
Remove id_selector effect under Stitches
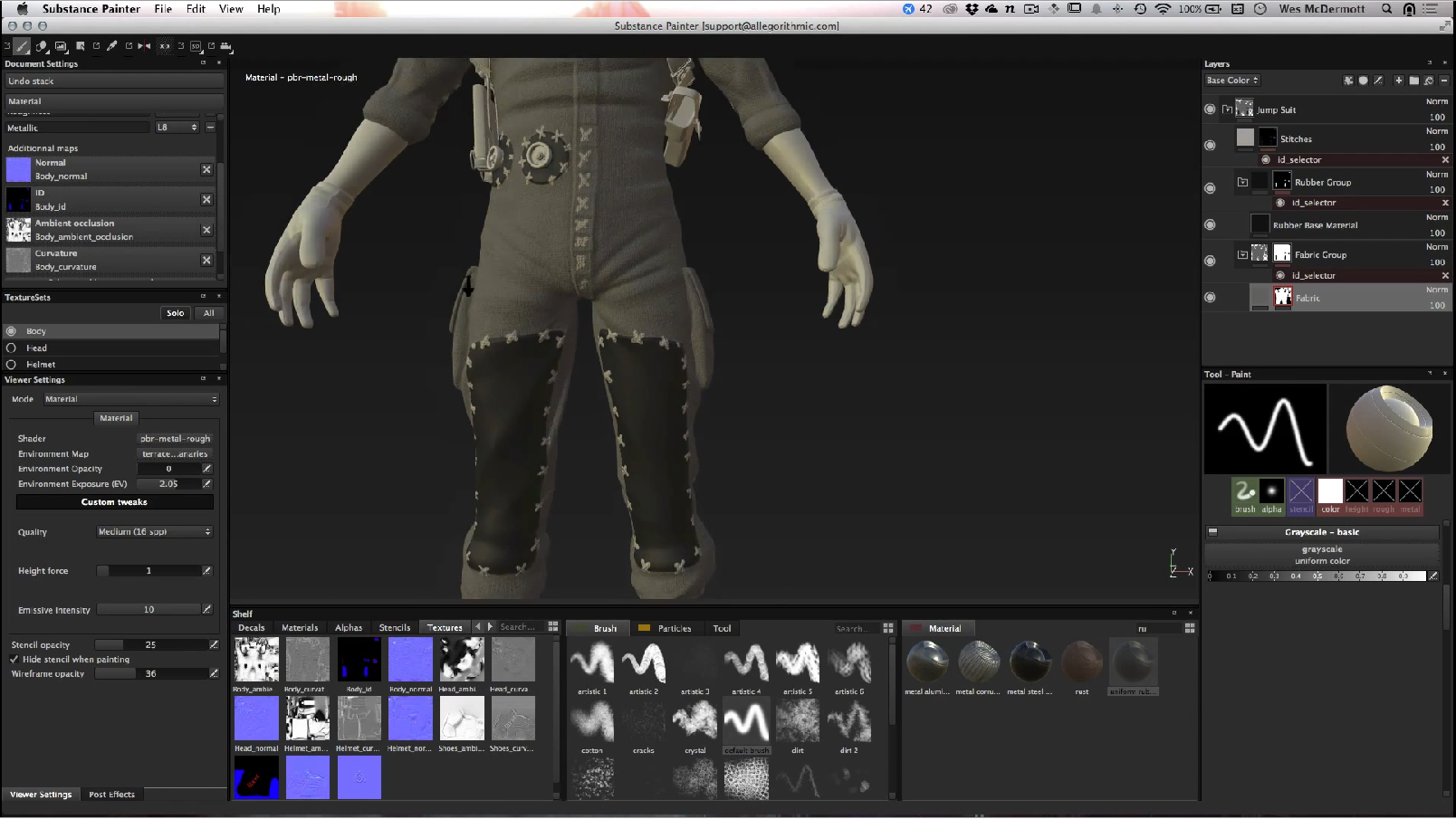pyautogui.click(x=1445, y=159)
